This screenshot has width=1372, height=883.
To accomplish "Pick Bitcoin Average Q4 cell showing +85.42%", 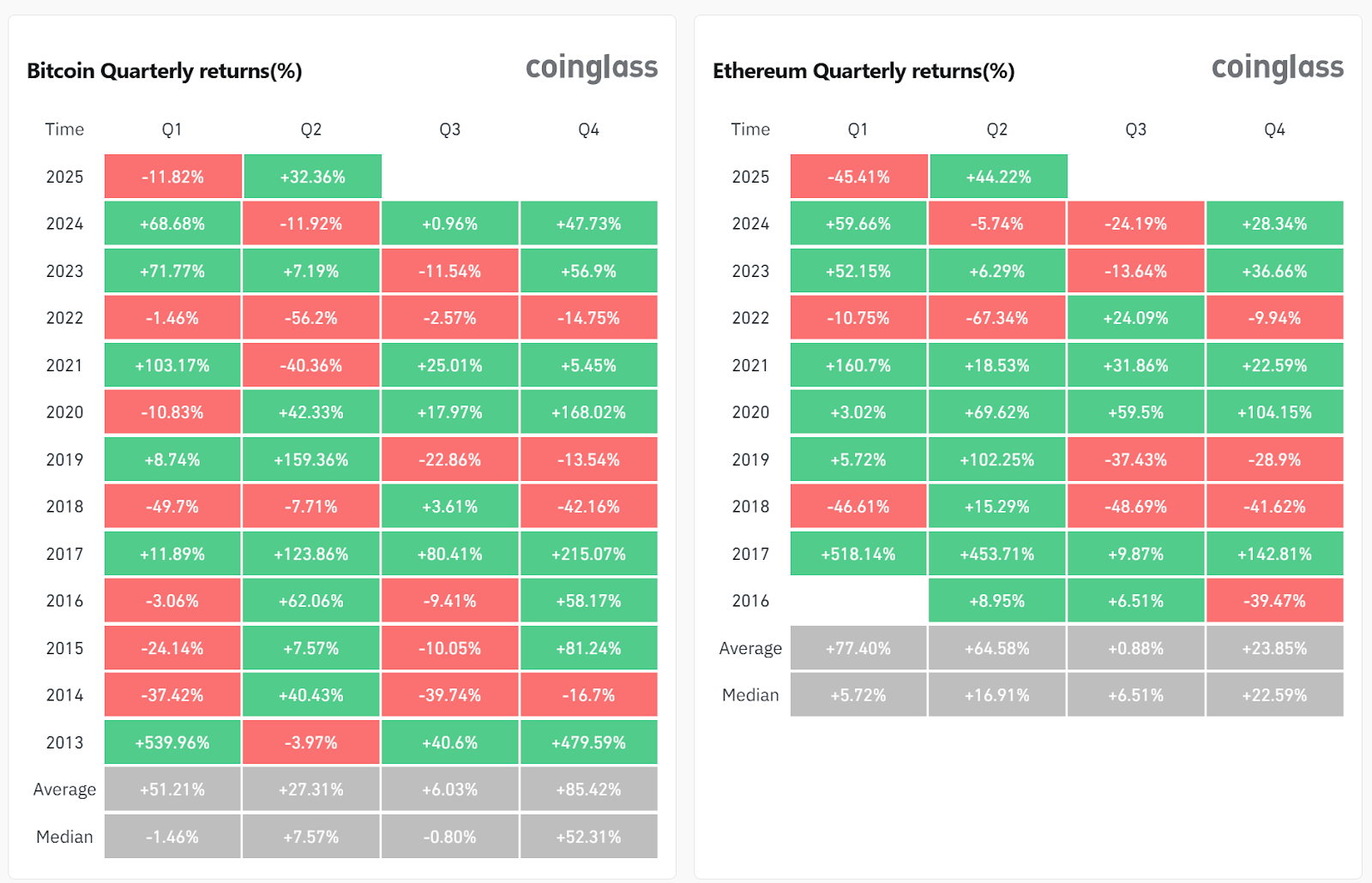I will point(588,790).
